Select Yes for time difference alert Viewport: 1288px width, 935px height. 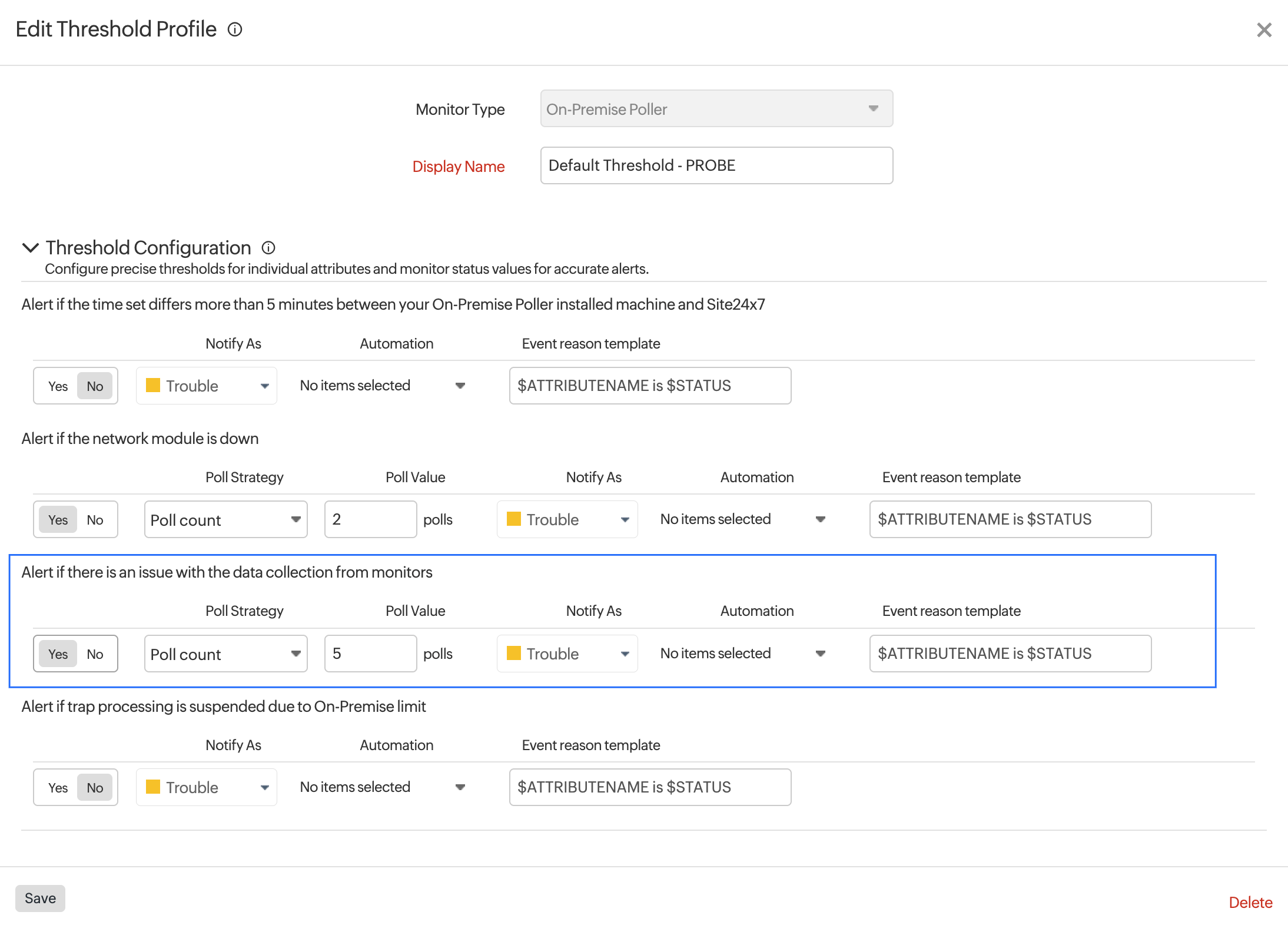[58, 386]
